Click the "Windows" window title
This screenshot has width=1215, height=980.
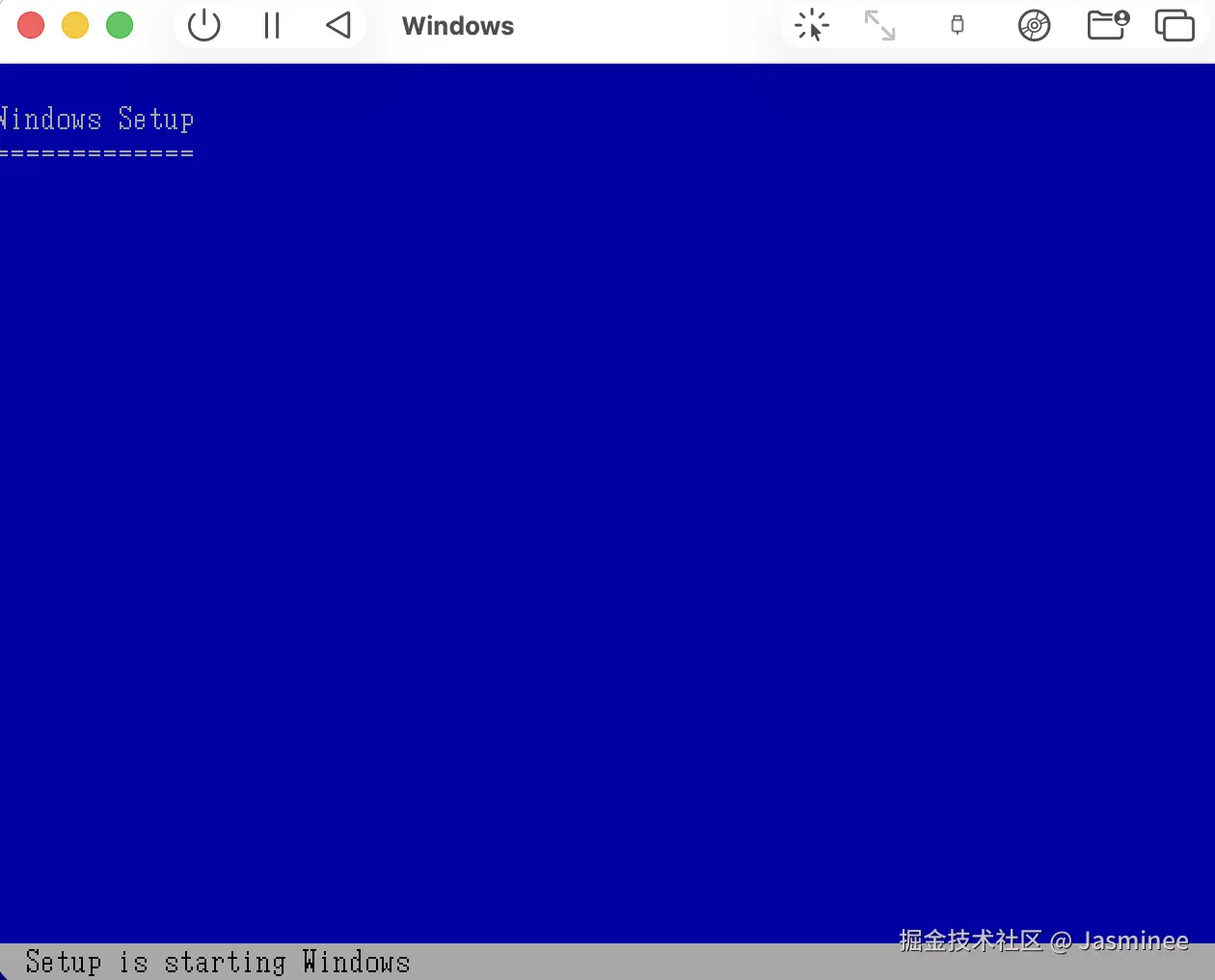[458, 26]
